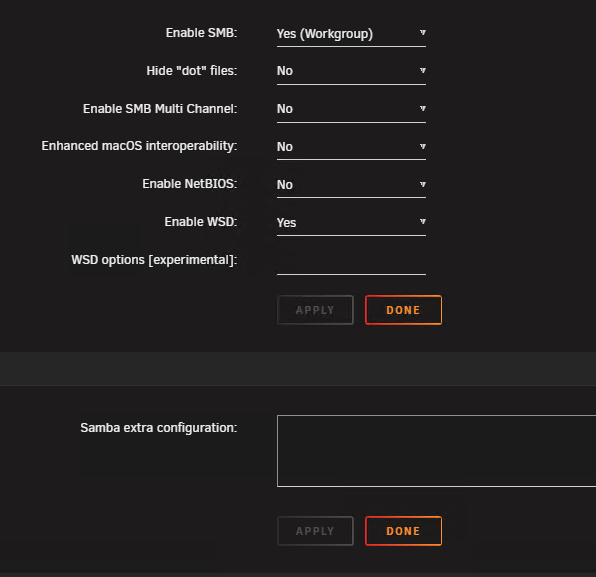
Task: Click APPLY under the WSD options
Action: 315,310
